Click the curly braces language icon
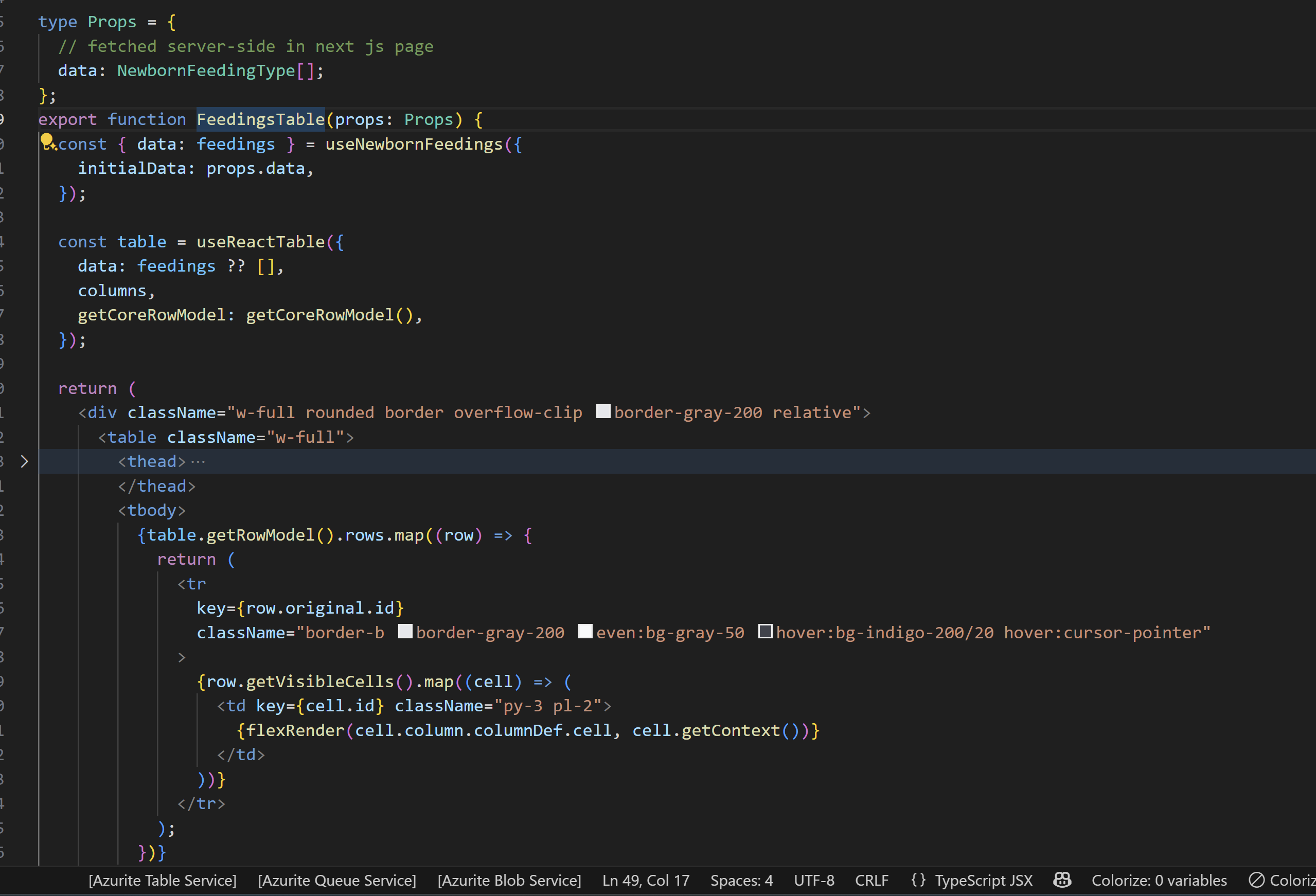 coord(918,880)
